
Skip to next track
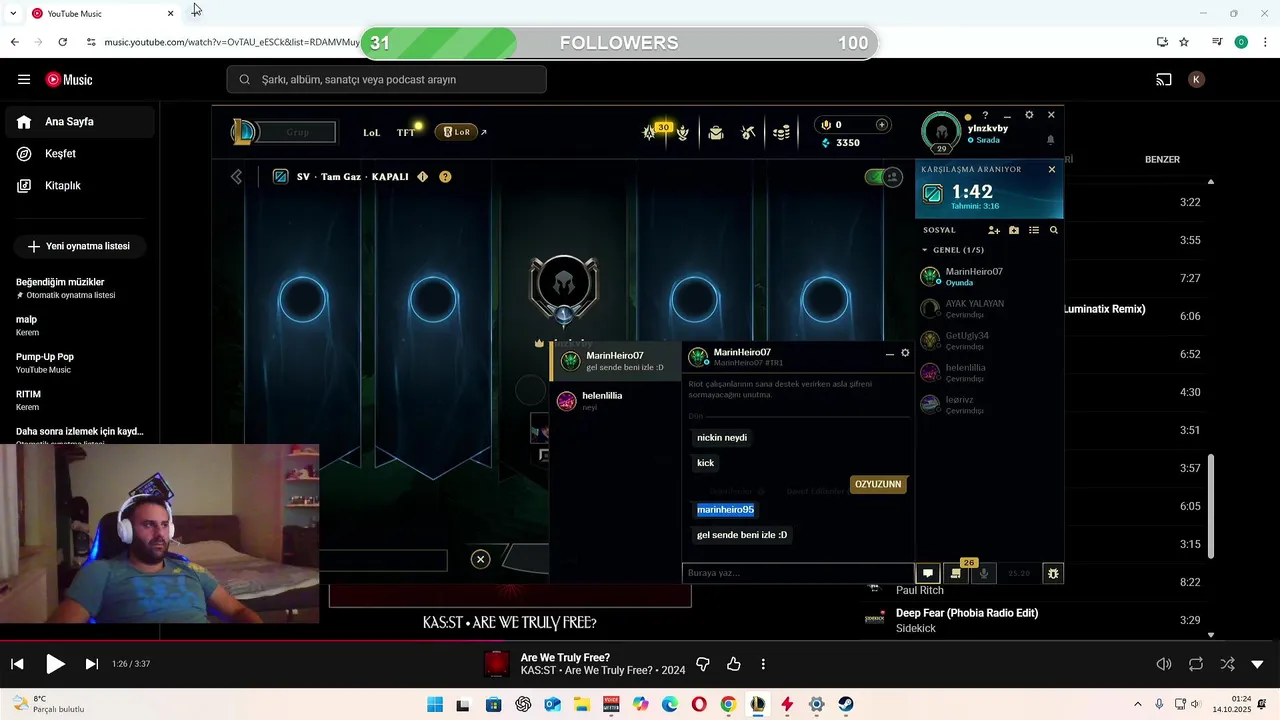92,664
